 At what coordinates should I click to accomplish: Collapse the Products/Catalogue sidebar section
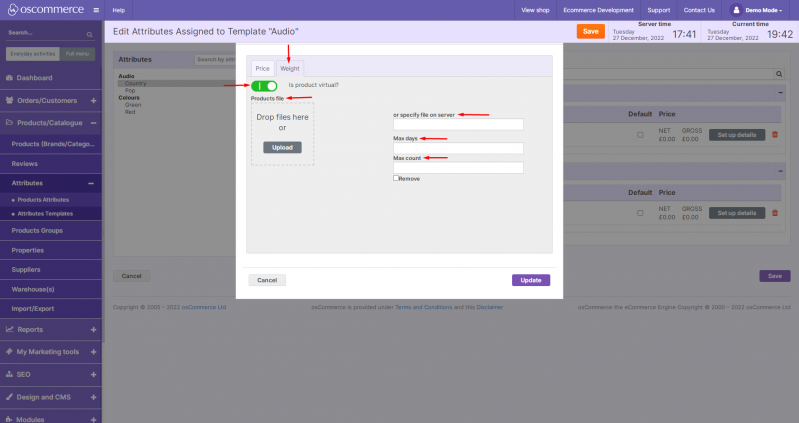coord(93,123)
